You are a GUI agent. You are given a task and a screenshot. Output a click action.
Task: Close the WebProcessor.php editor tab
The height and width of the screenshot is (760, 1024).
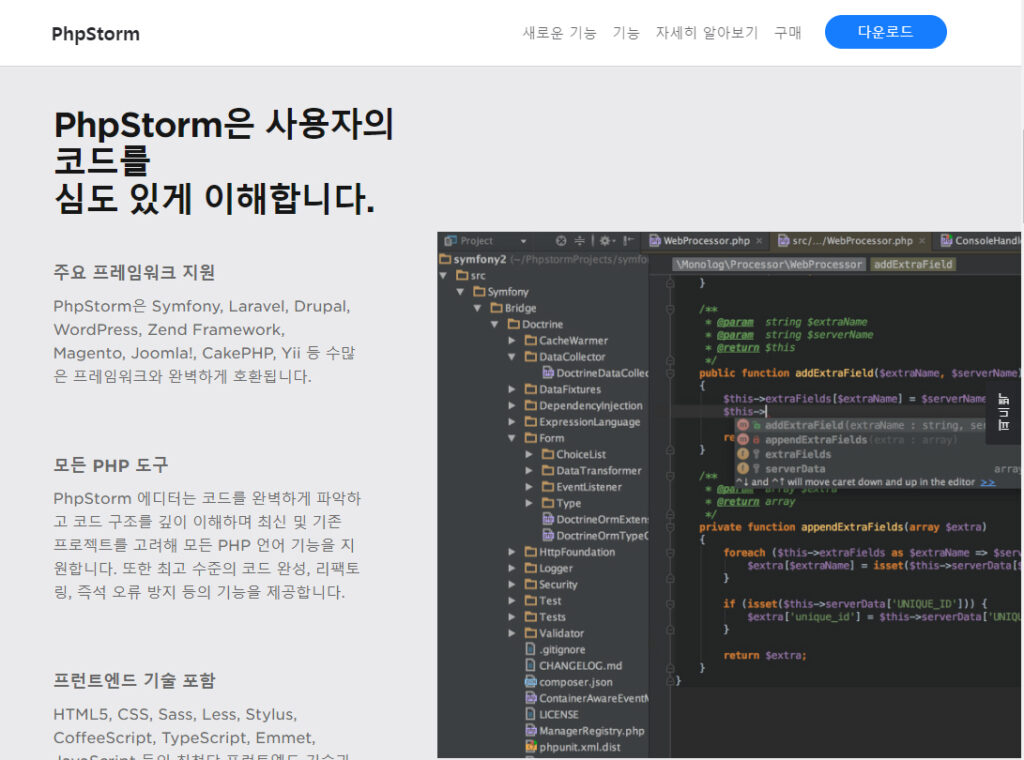click(x=760, y=241)
